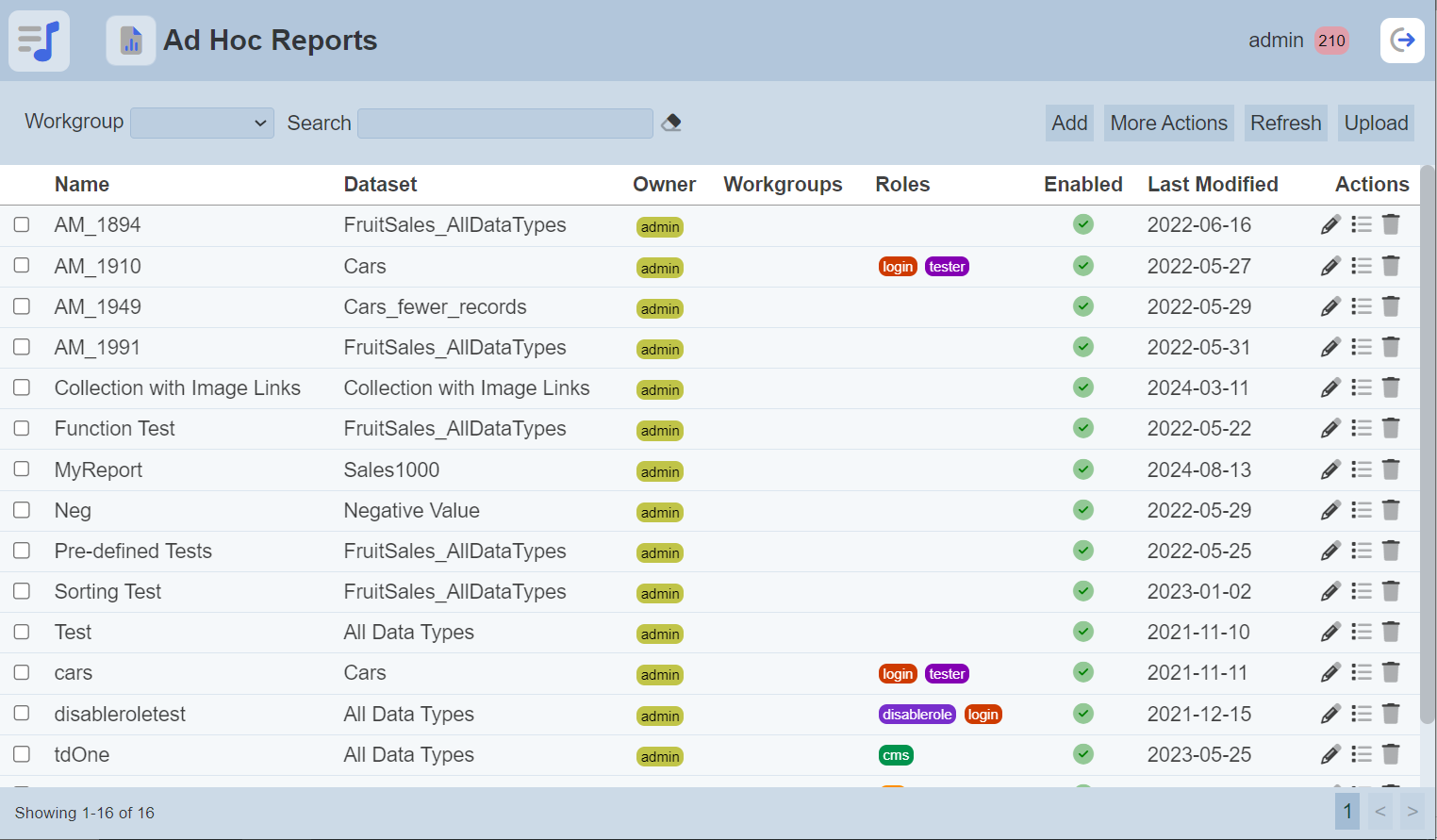Click the vertical scrollbar of the table
The height and width of the screenshot is (840, 1437).
(x=1428, y=443)
